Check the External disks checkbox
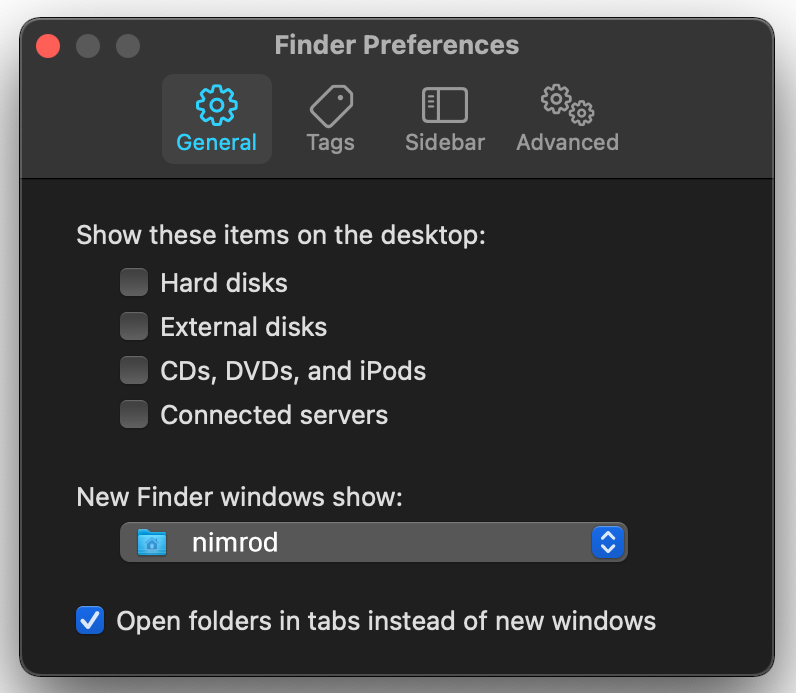 [134, 327]
